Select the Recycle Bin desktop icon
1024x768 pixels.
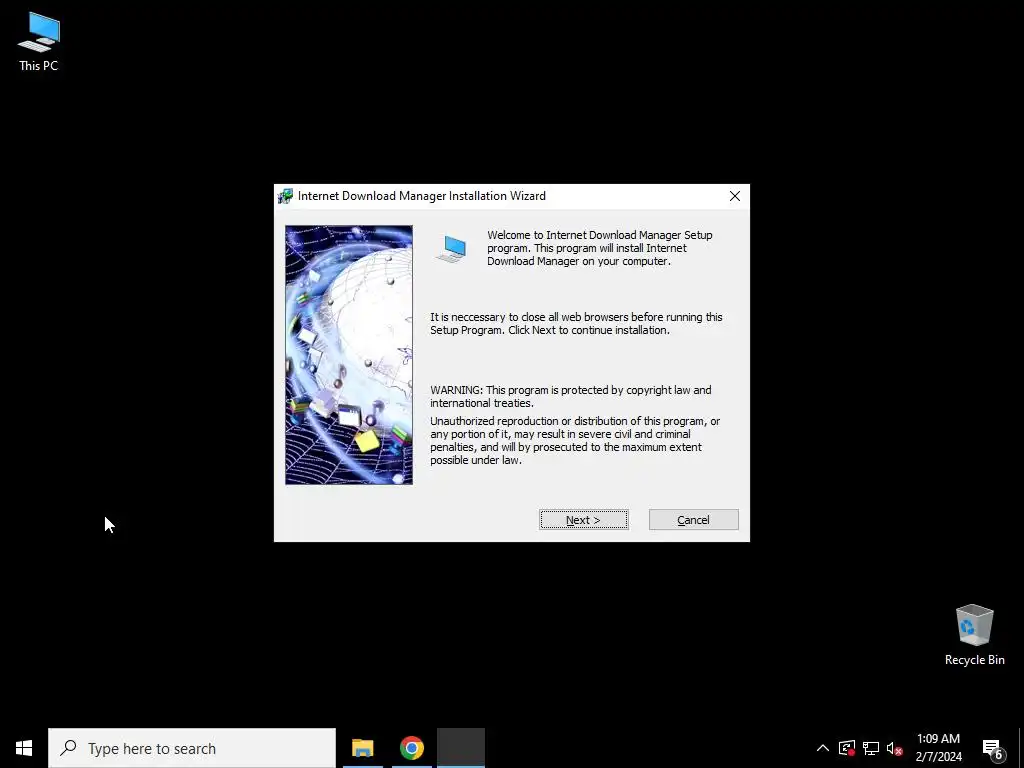click(x=974, y=635)
